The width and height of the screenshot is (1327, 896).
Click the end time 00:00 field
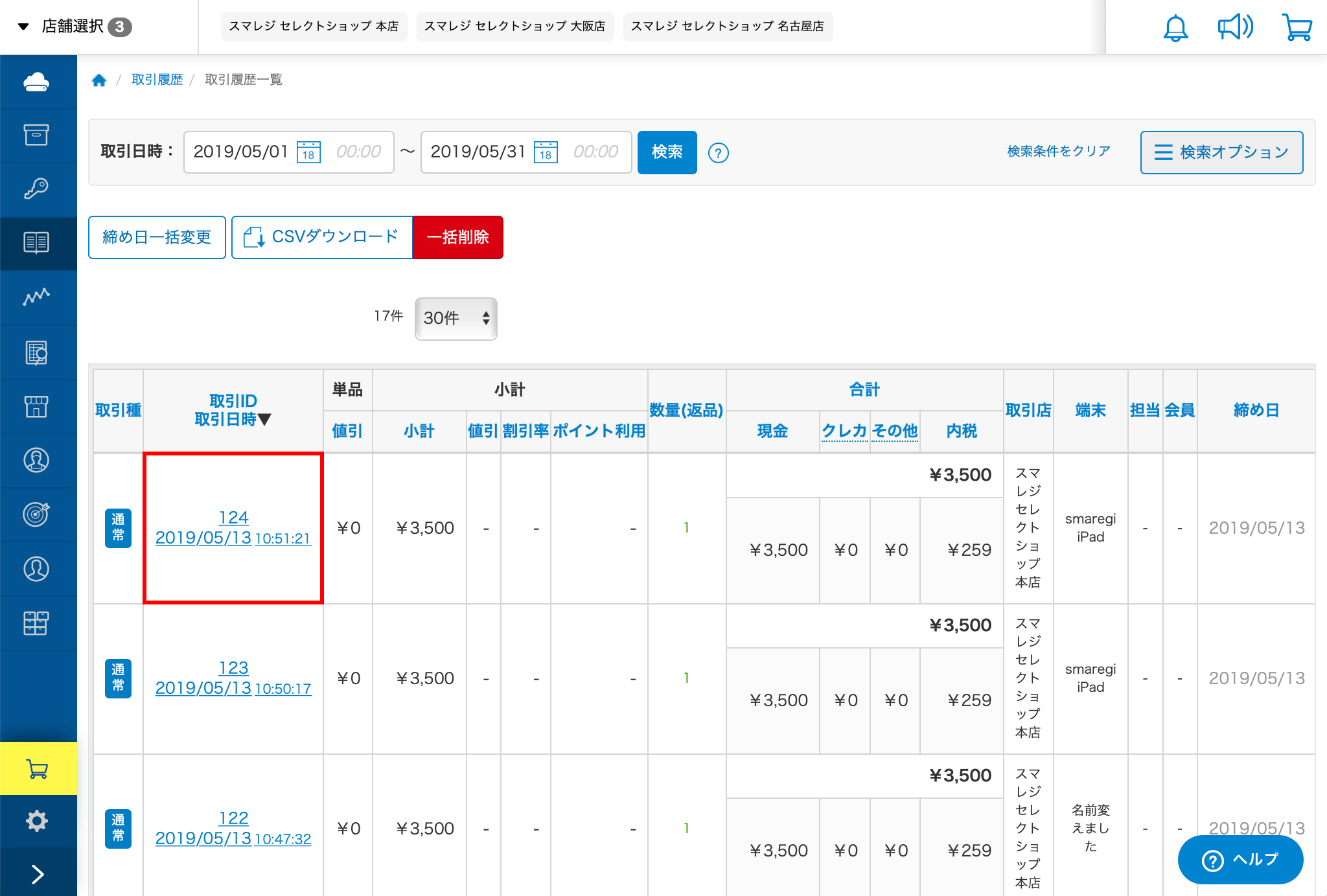[x=595, y=152]
